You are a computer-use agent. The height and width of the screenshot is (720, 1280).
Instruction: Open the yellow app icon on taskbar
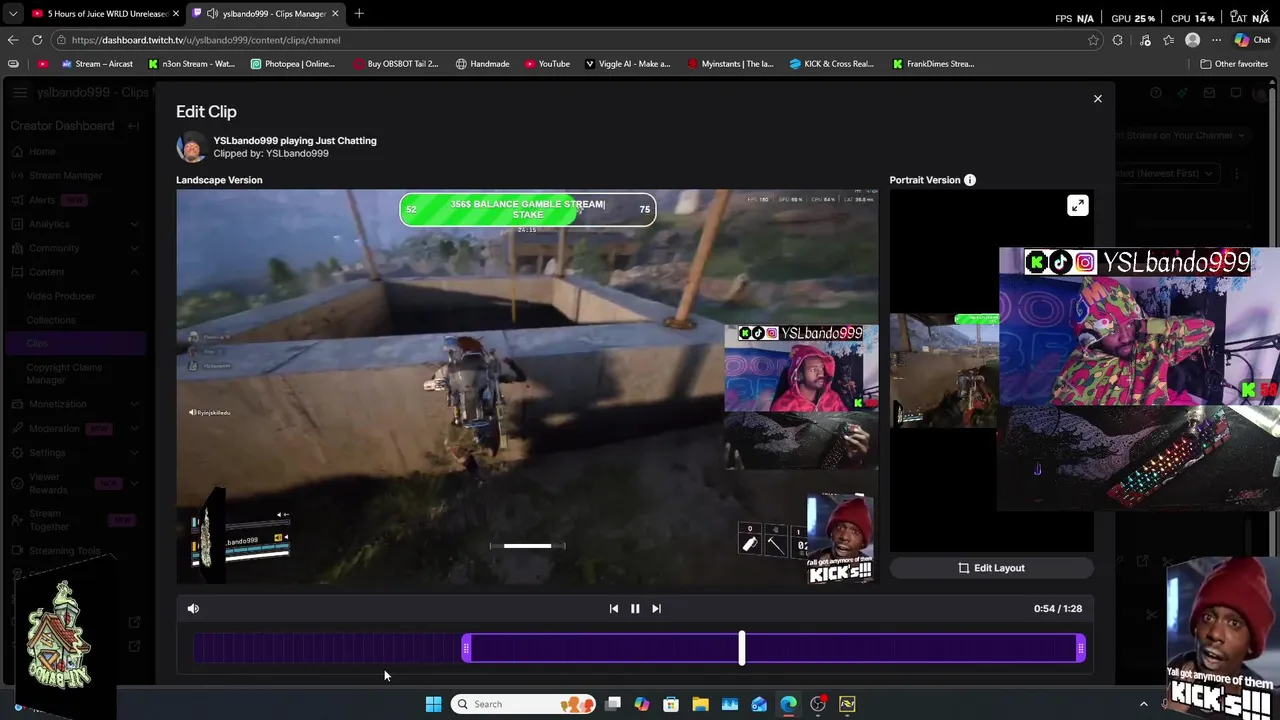pos(847,704)
